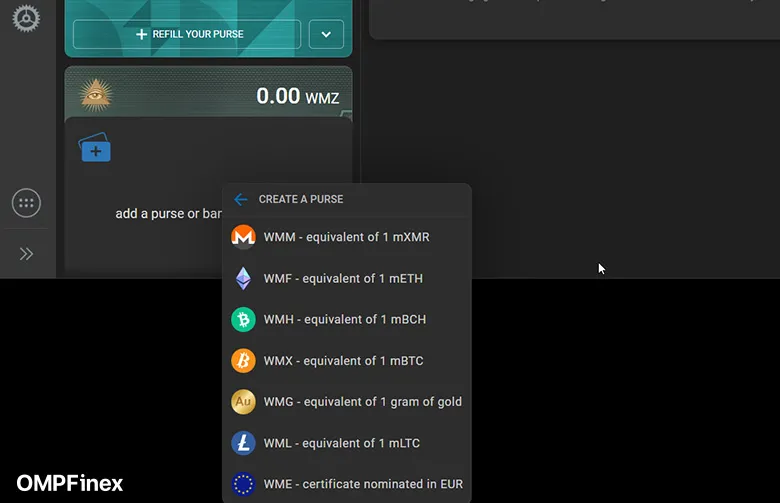Click the Ethereum WMF coin icon

click(243, 278)
